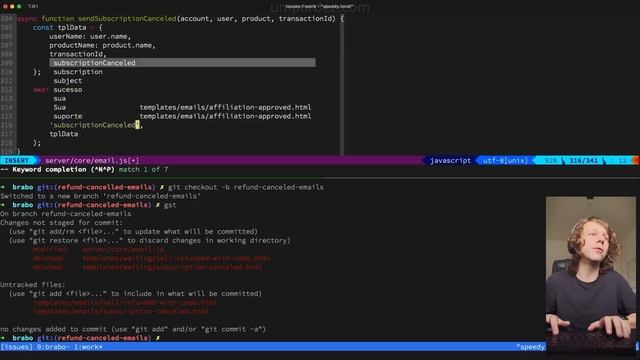Click the function name sendSubscriptionCanceled
640x360 pixels.
click(127, 19)
